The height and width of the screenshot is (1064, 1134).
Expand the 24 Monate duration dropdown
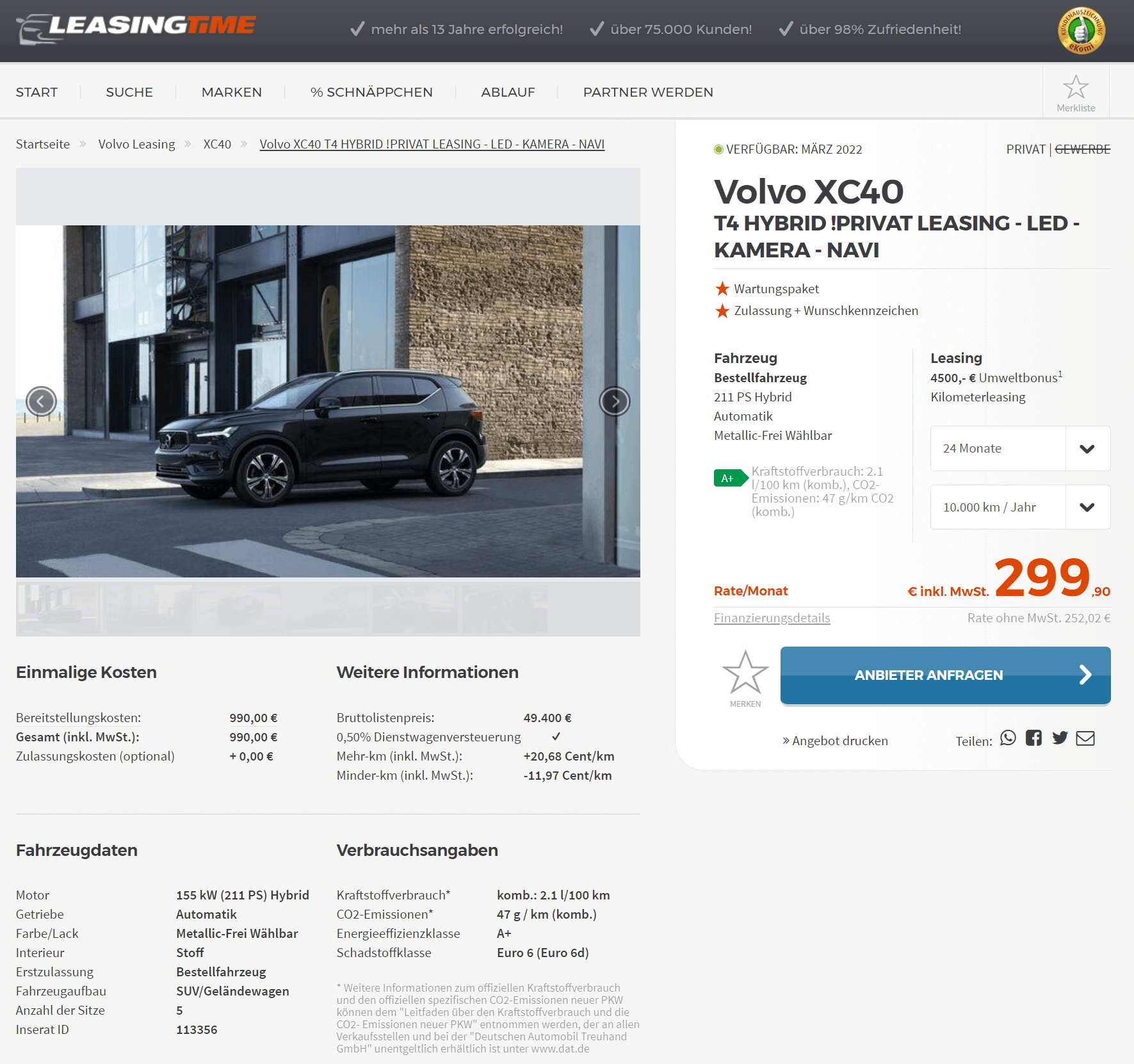pos(1020,448)
